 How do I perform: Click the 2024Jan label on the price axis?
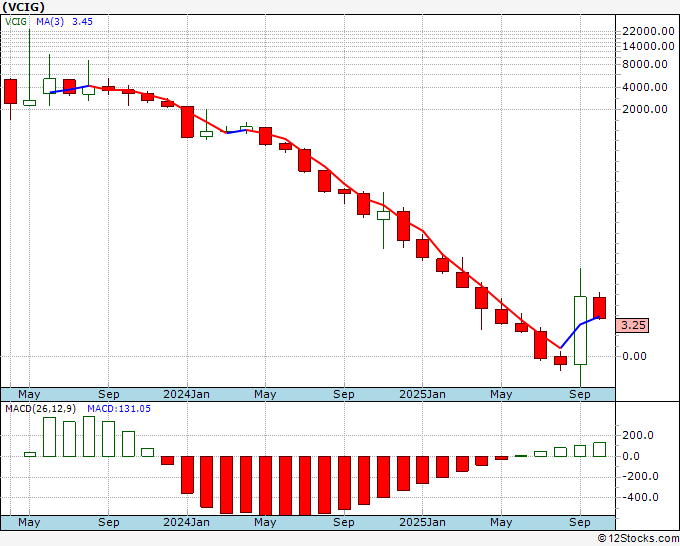[186, 394]
